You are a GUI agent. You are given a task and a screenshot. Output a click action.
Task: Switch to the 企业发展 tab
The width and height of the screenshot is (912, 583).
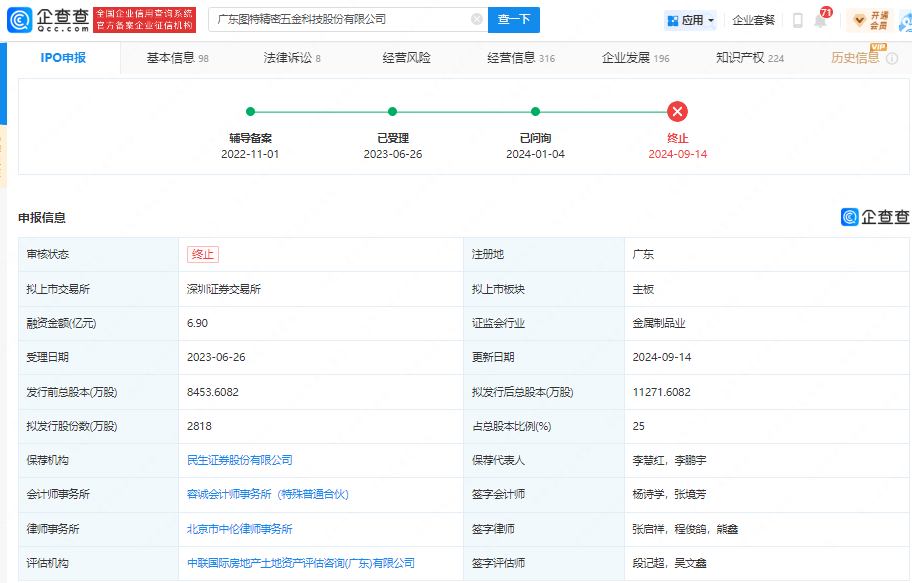click(x=635, y=58)
